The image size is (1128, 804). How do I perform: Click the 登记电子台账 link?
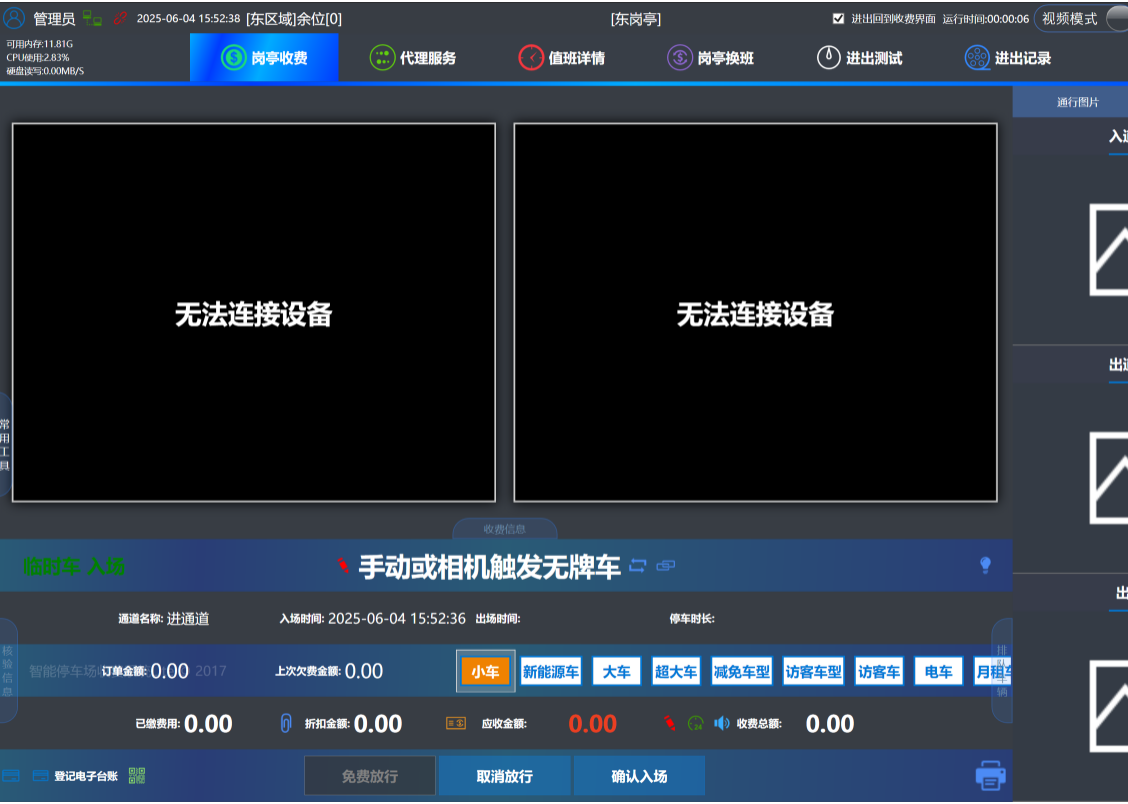[x=86, y=776]
